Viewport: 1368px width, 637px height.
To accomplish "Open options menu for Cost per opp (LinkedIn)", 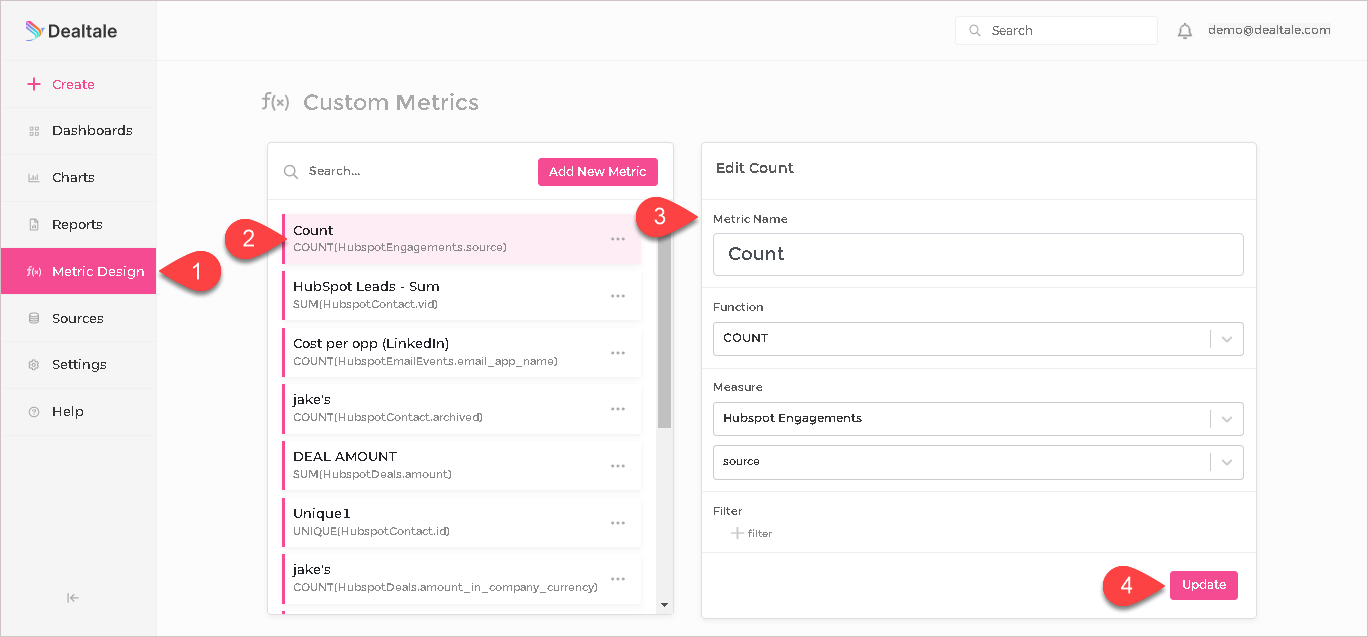I will (618, 353).
